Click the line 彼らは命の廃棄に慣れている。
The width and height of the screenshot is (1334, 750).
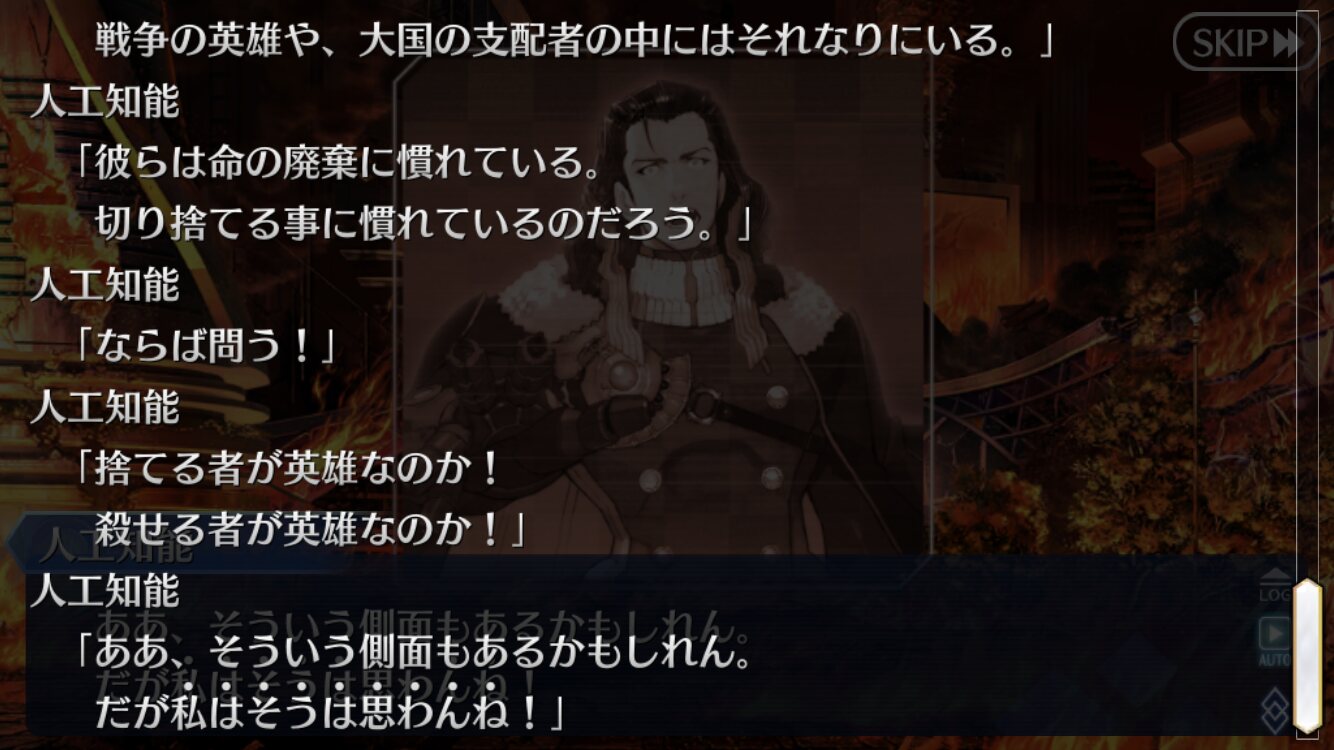(340, 163)
